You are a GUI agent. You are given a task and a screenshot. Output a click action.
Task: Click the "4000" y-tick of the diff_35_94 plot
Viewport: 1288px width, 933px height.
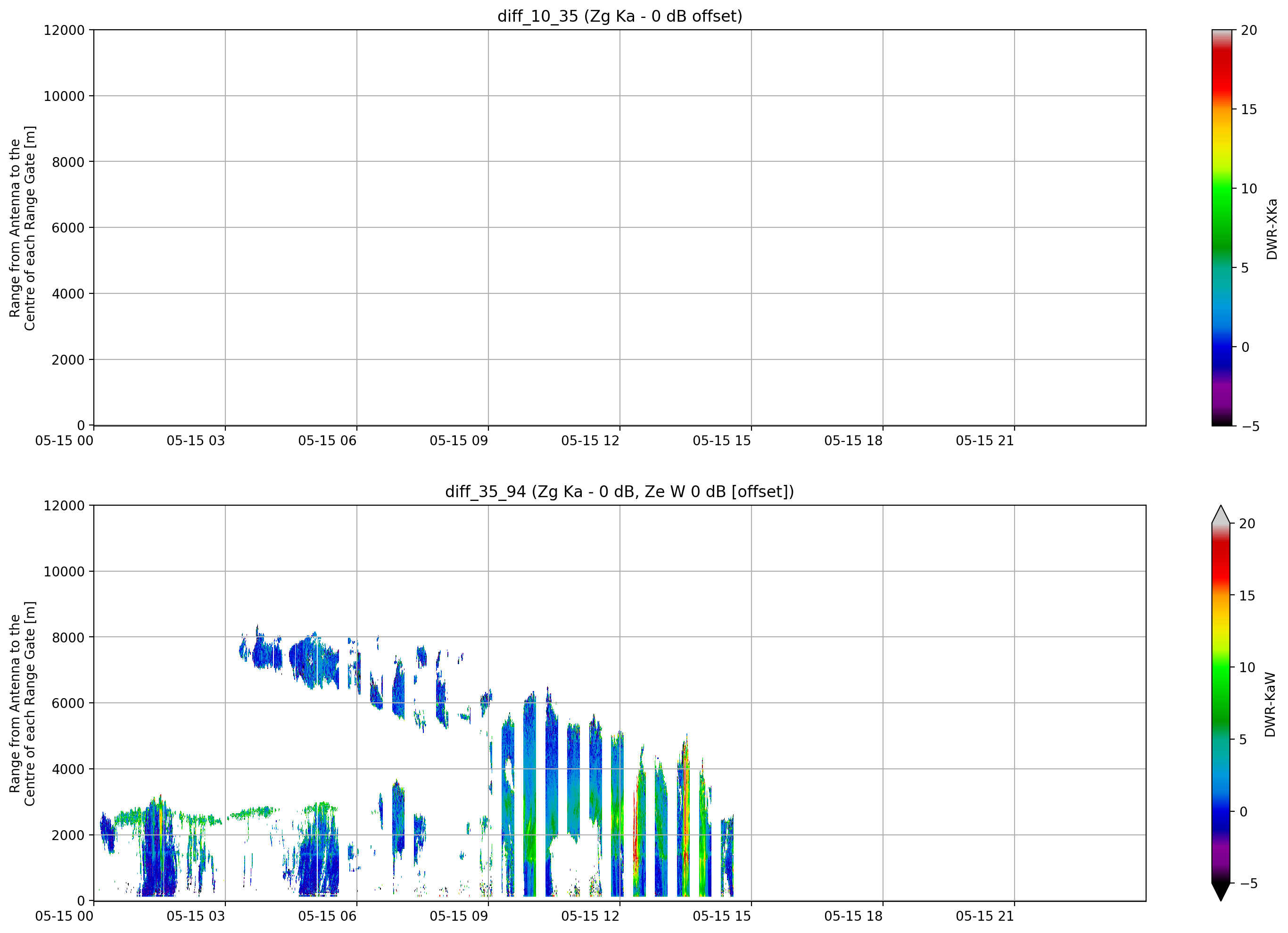68,769
